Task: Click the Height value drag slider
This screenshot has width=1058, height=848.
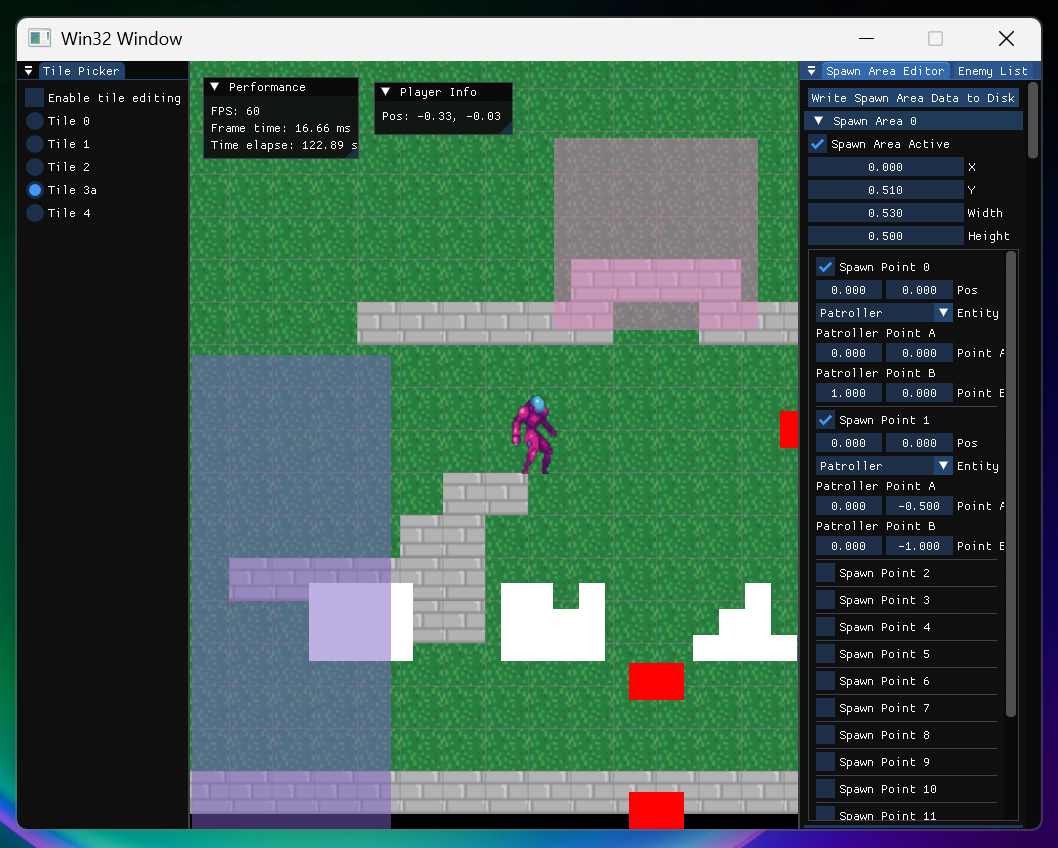Action: coord(885,235)
